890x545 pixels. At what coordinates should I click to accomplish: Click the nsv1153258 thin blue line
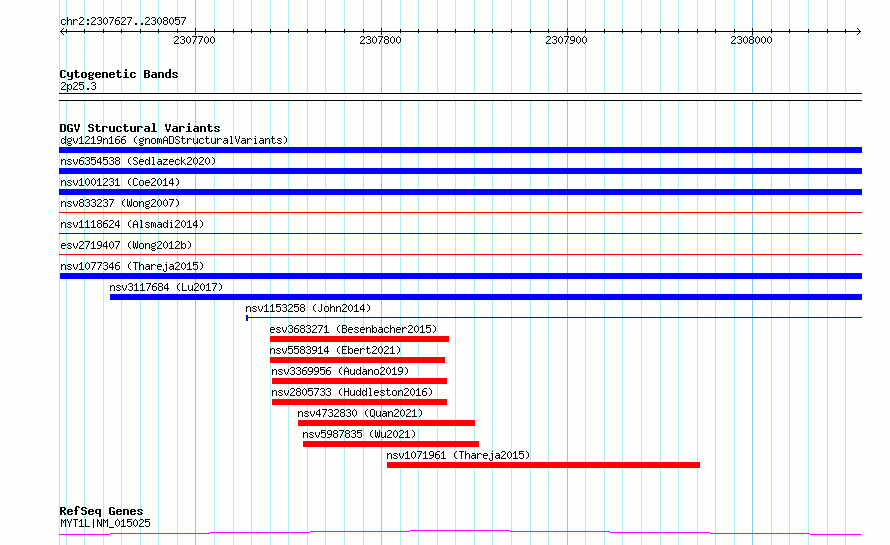click(x=554, y=318)
